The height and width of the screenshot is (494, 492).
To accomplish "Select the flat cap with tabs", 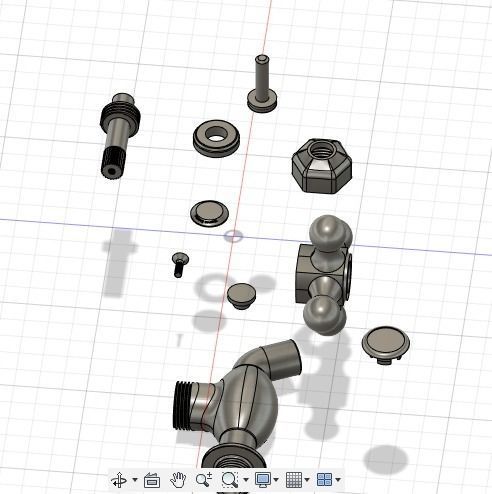I will coord(386,344).
